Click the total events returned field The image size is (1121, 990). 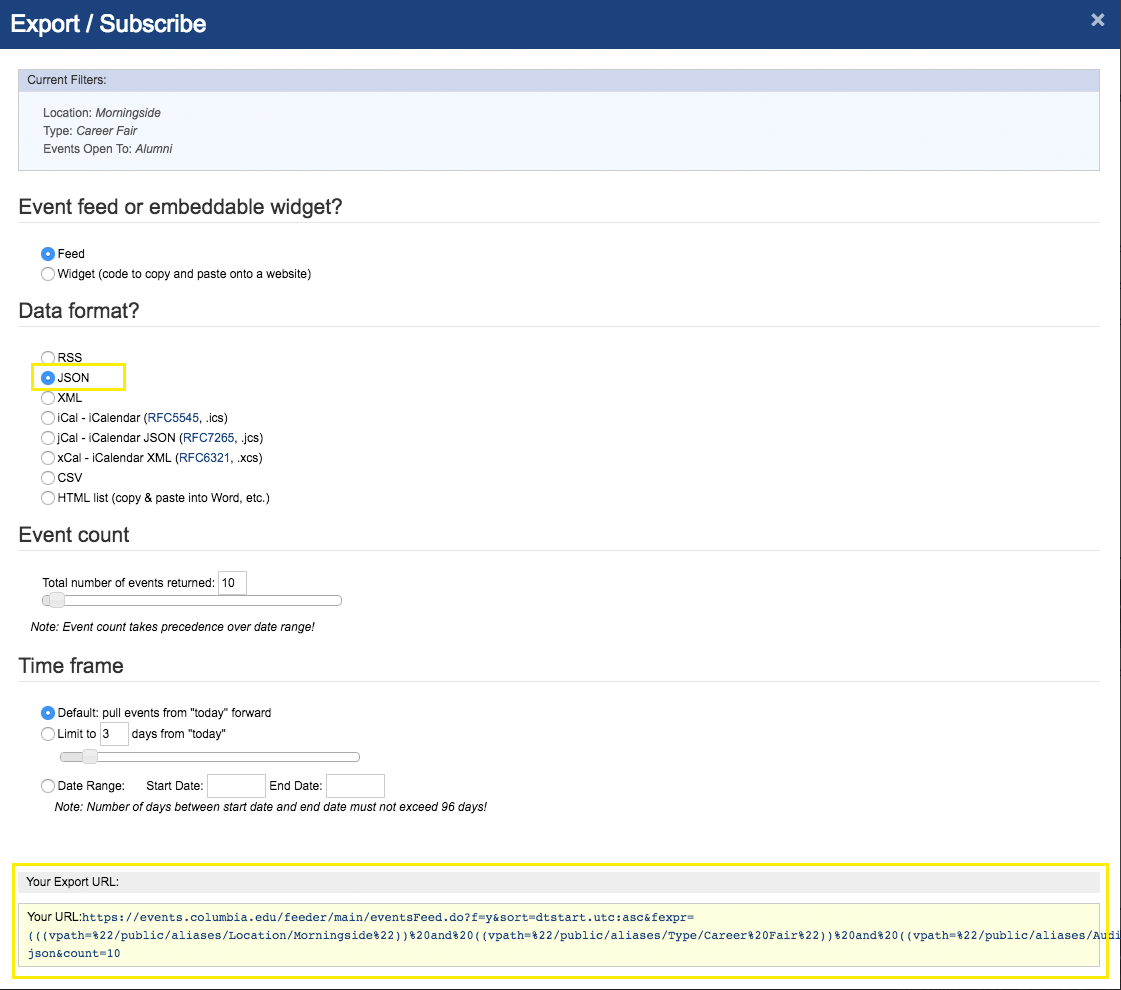(232, 583)
